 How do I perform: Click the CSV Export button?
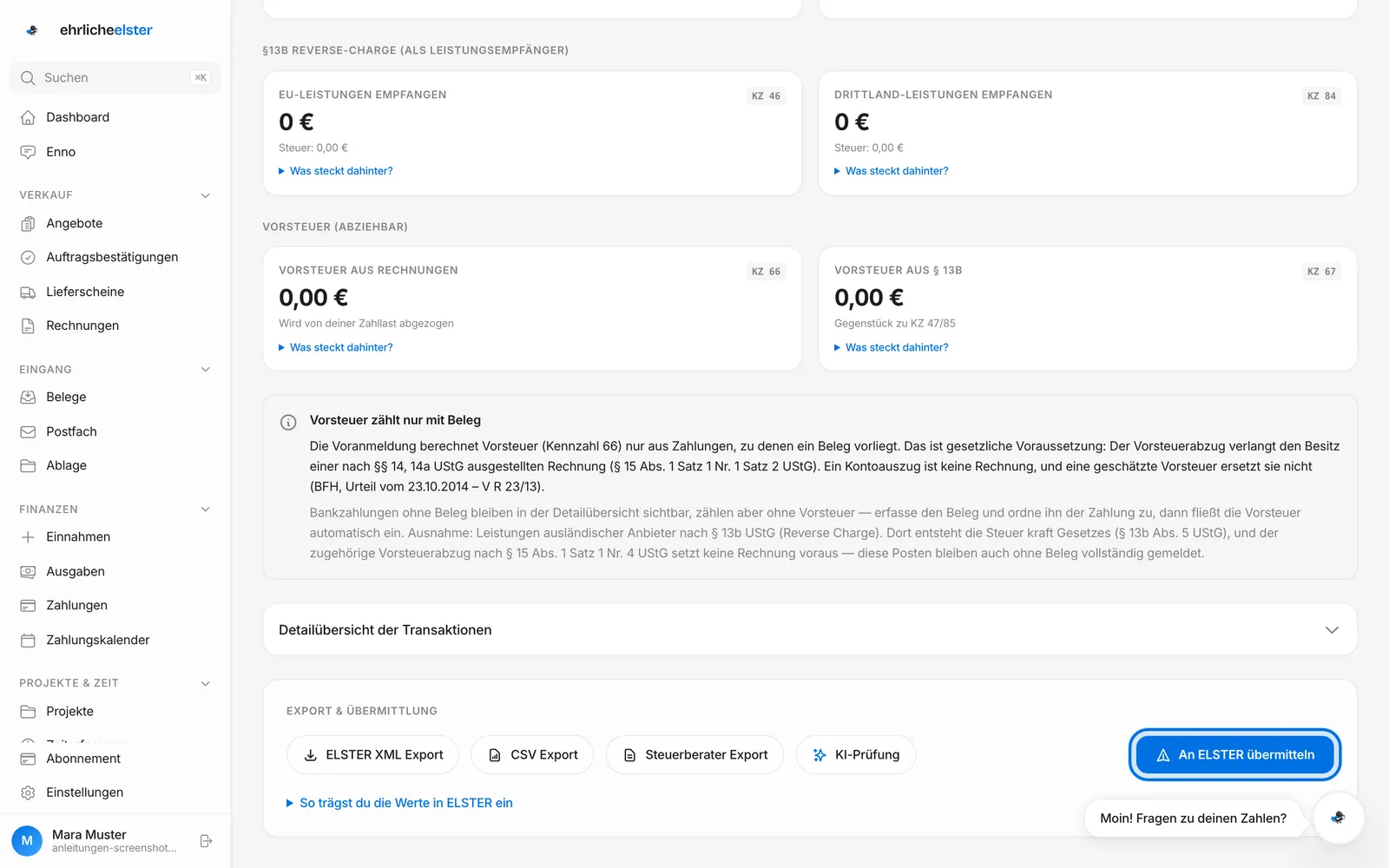point(533,755)
